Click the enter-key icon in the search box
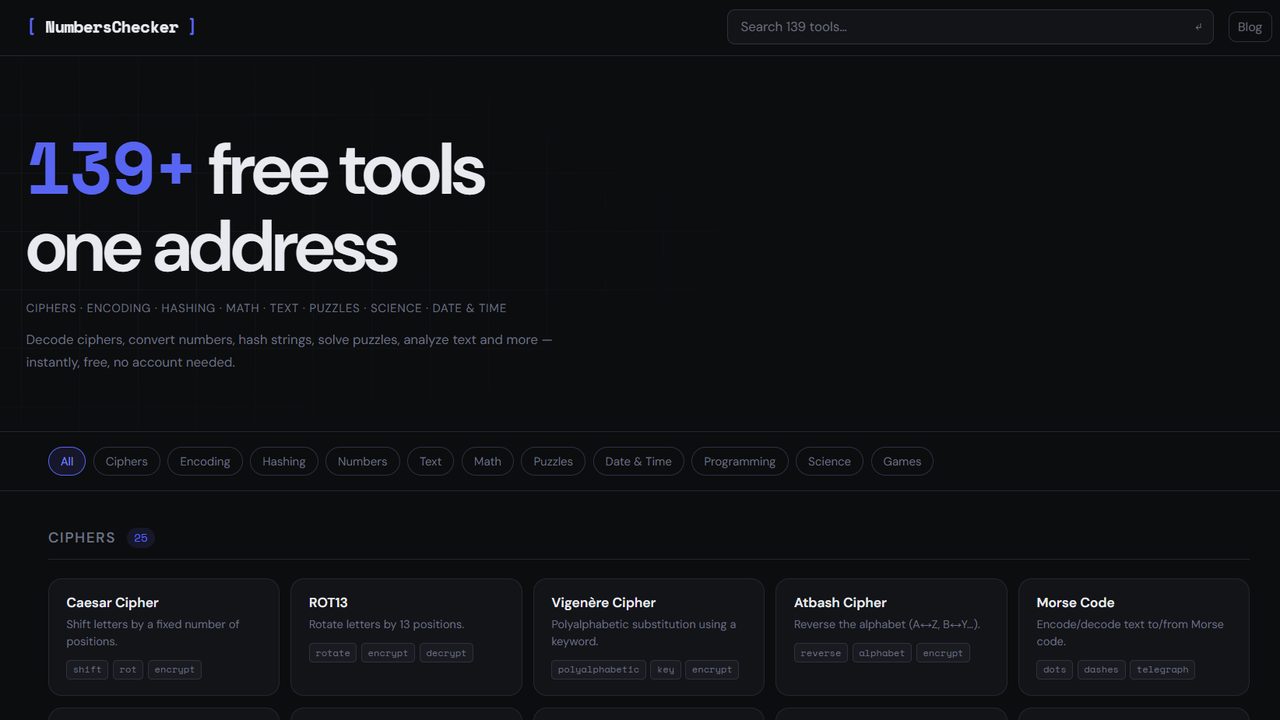 1198,27
